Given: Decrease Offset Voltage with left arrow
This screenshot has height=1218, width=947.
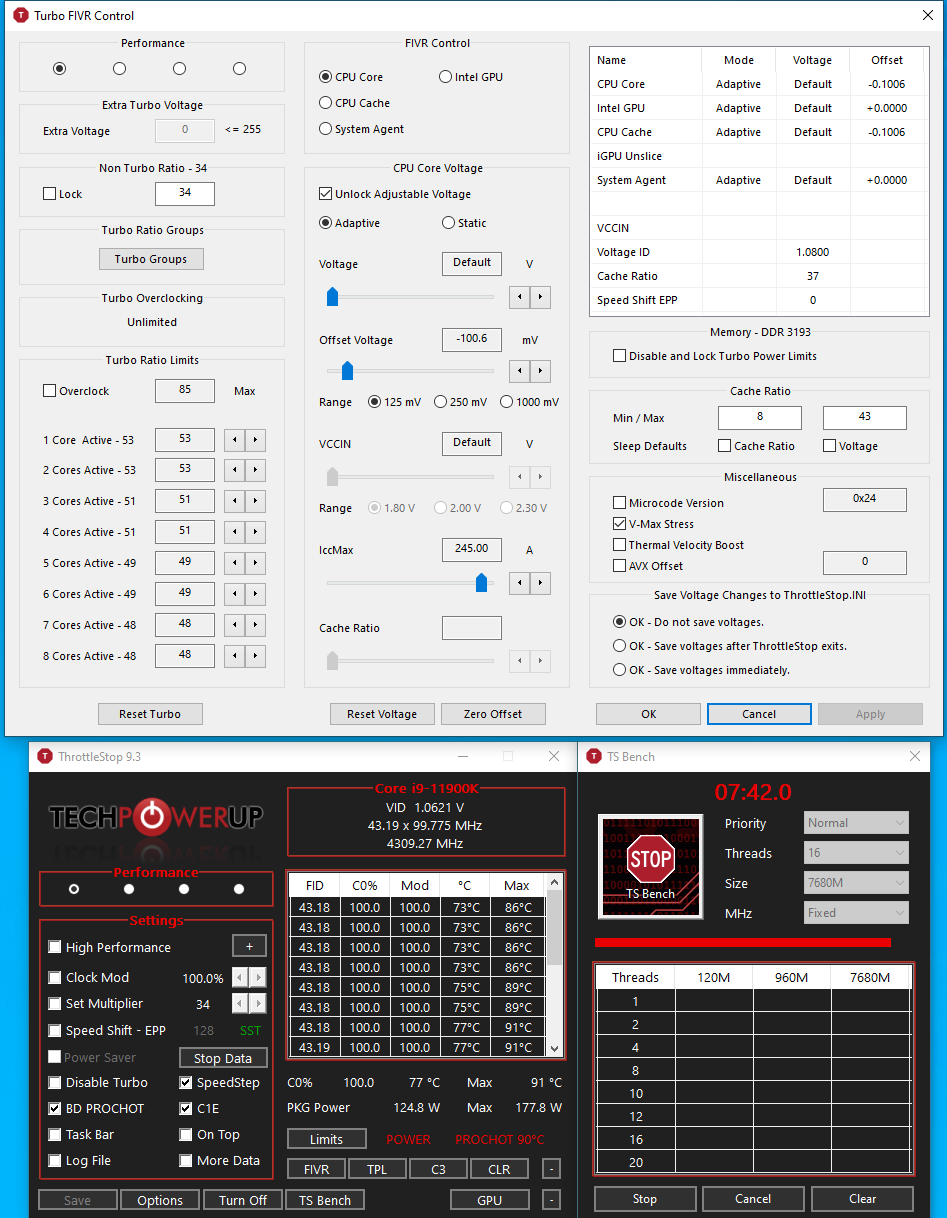Looking at the screenshot, I should (519, 371).
